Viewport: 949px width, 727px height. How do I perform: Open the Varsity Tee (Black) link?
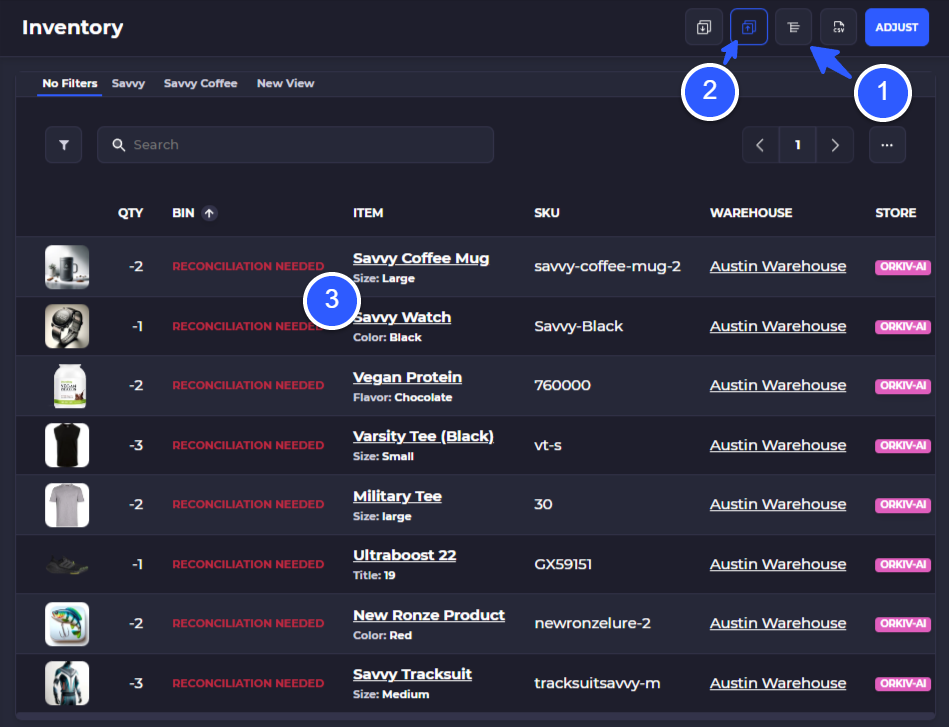coord(423,436)
